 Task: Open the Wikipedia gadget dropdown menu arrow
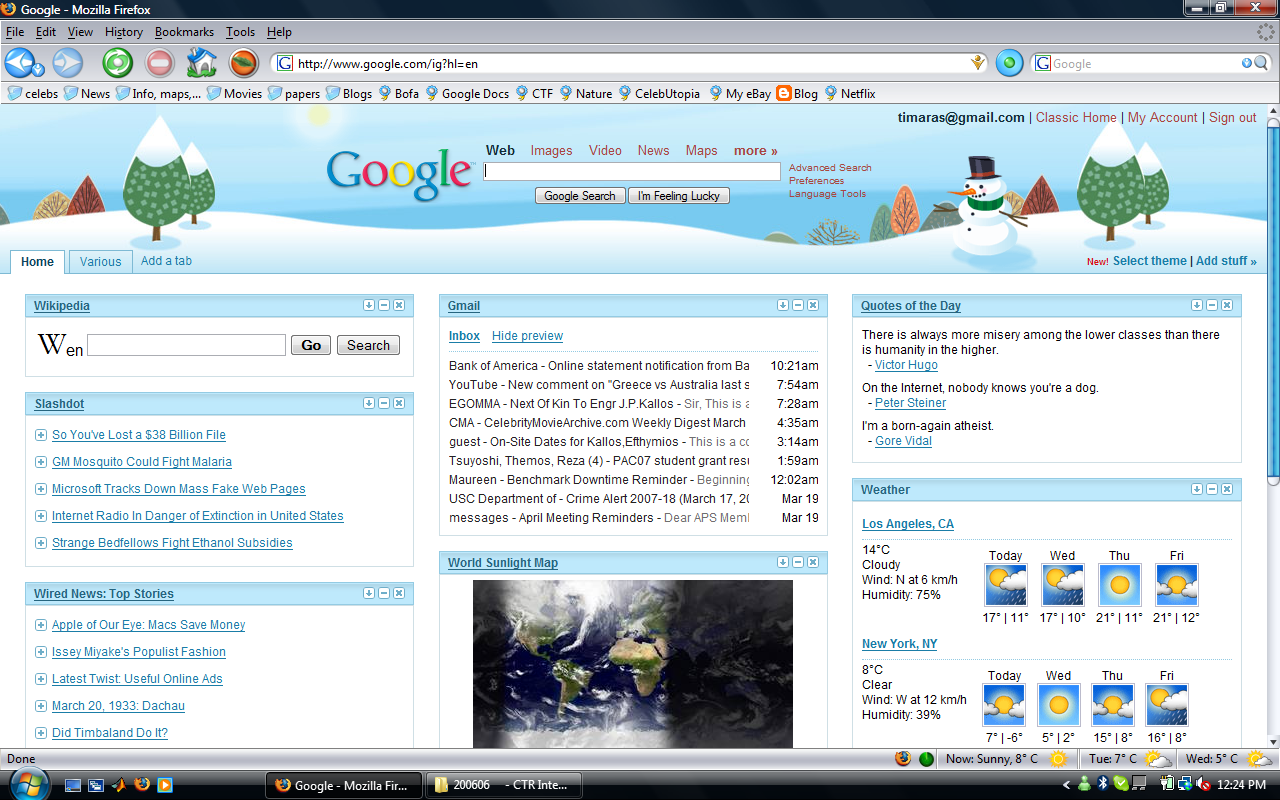(x=369, y=305)
